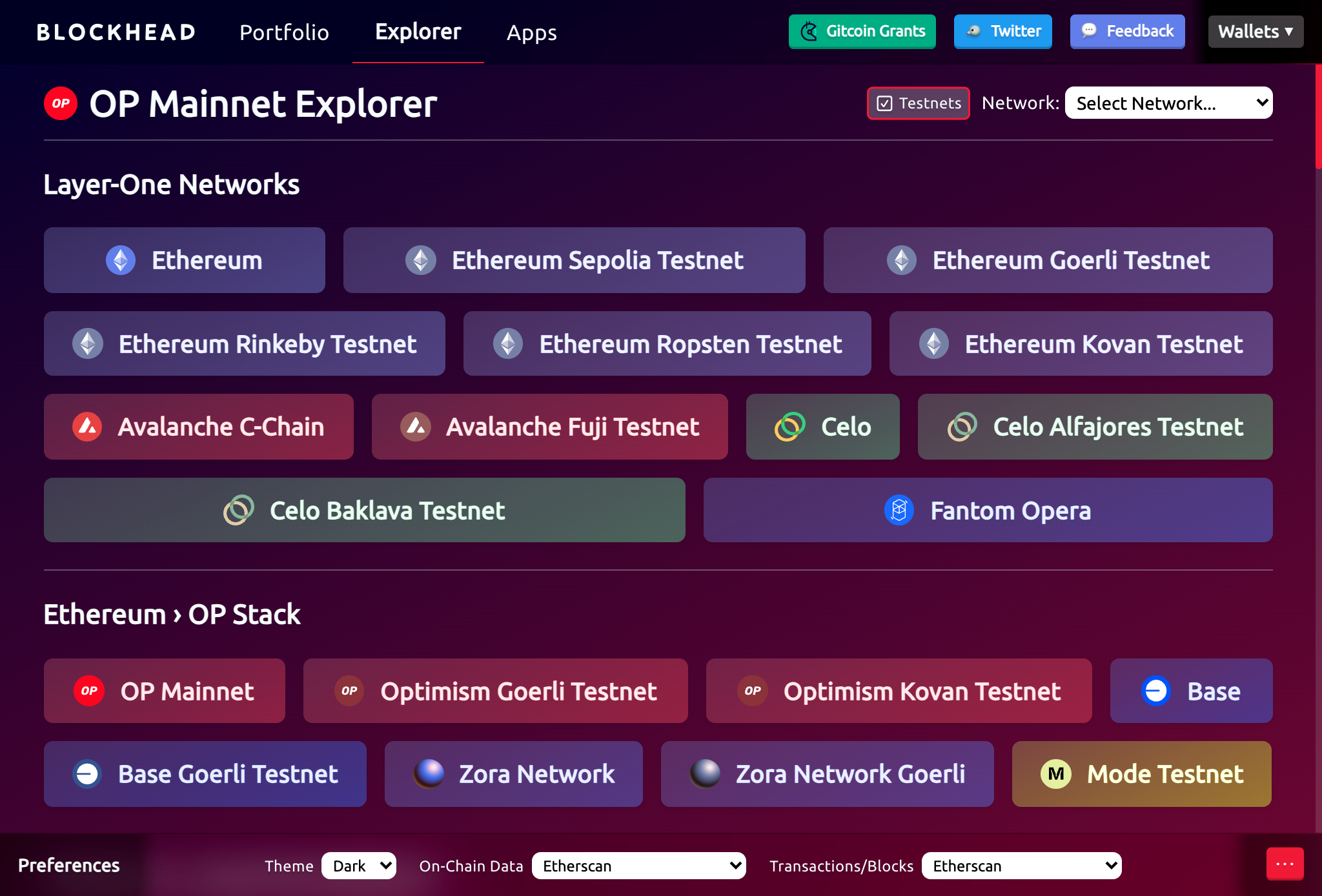Viewport: 1322px width, 896px height.
Task: Select the Fantom Opera network card
Action: 988,510
